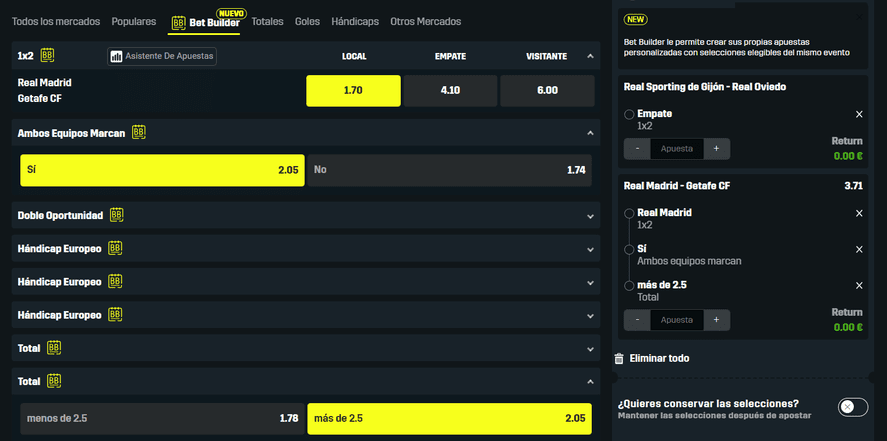Click Bet Builder icon beside Doble Oportunidad
Screen dimensions: 887x441
117,215
